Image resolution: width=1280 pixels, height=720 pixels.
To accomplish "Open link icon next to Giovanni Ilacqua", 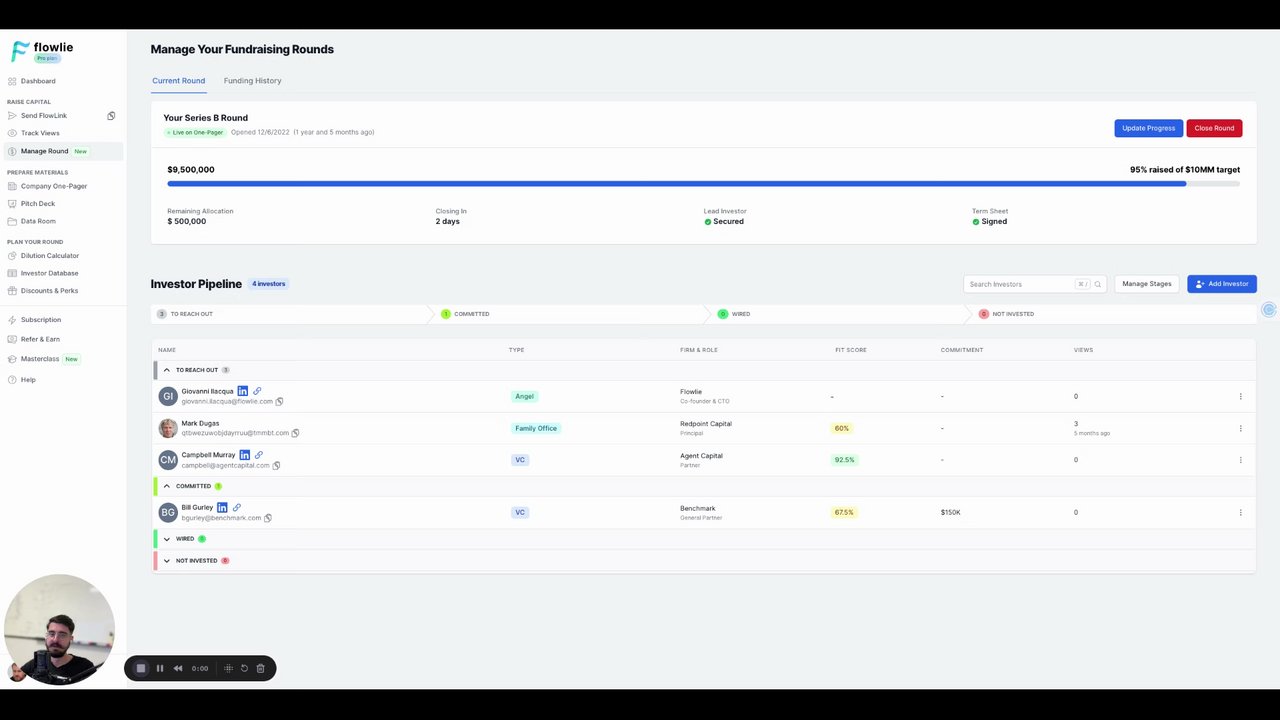I will point(257,391).
